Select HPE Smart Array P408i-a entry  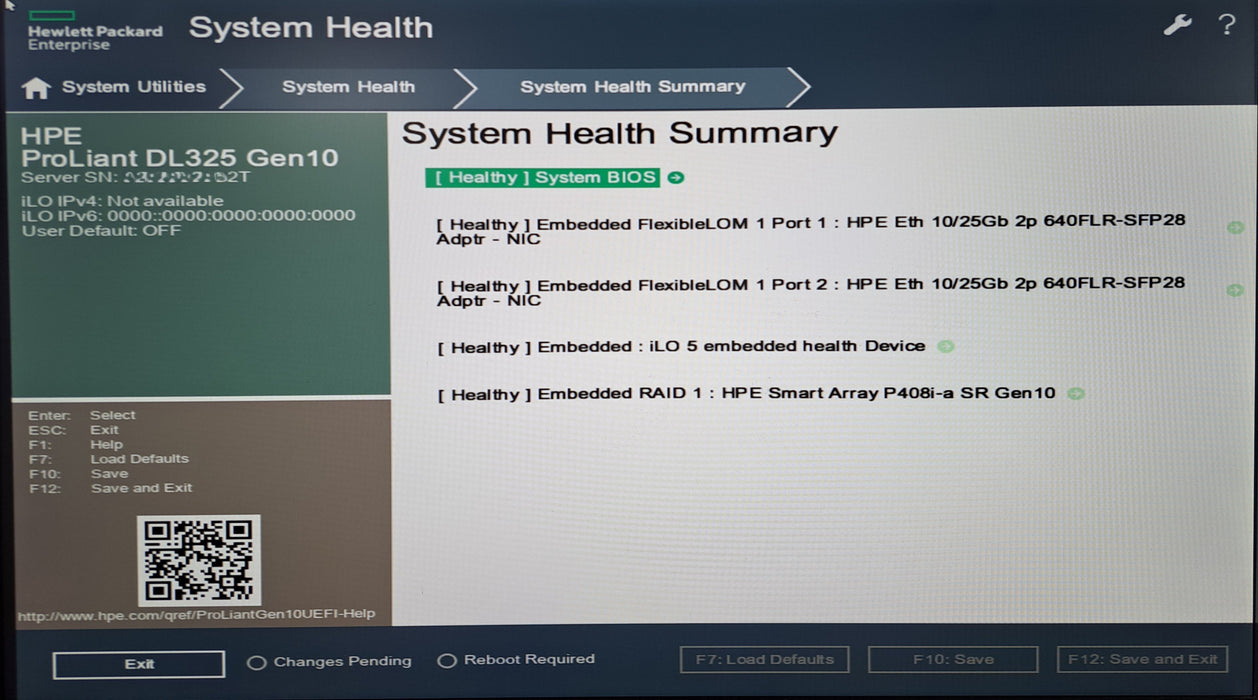point(746,394)
